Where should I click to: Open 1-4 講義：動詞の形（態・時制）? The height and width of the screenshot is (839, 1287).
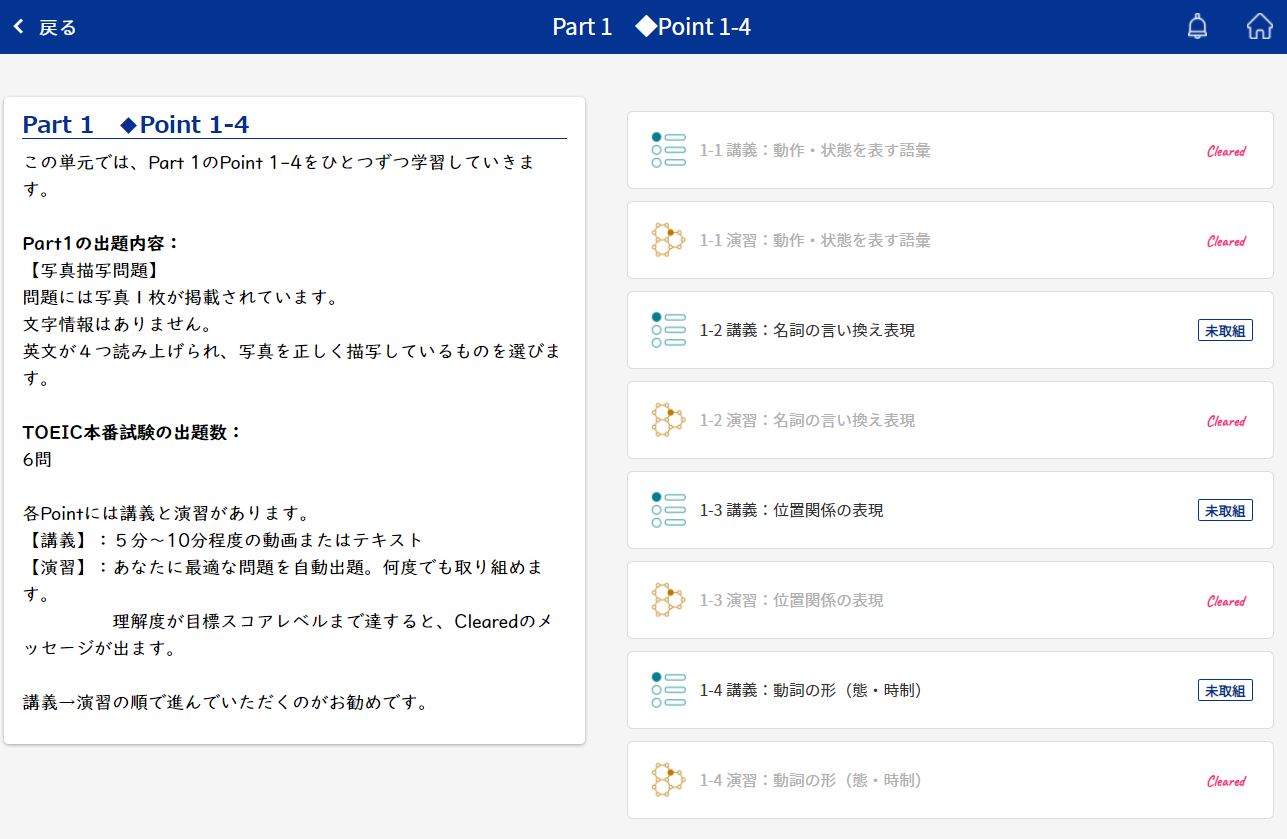coord(810,690)
